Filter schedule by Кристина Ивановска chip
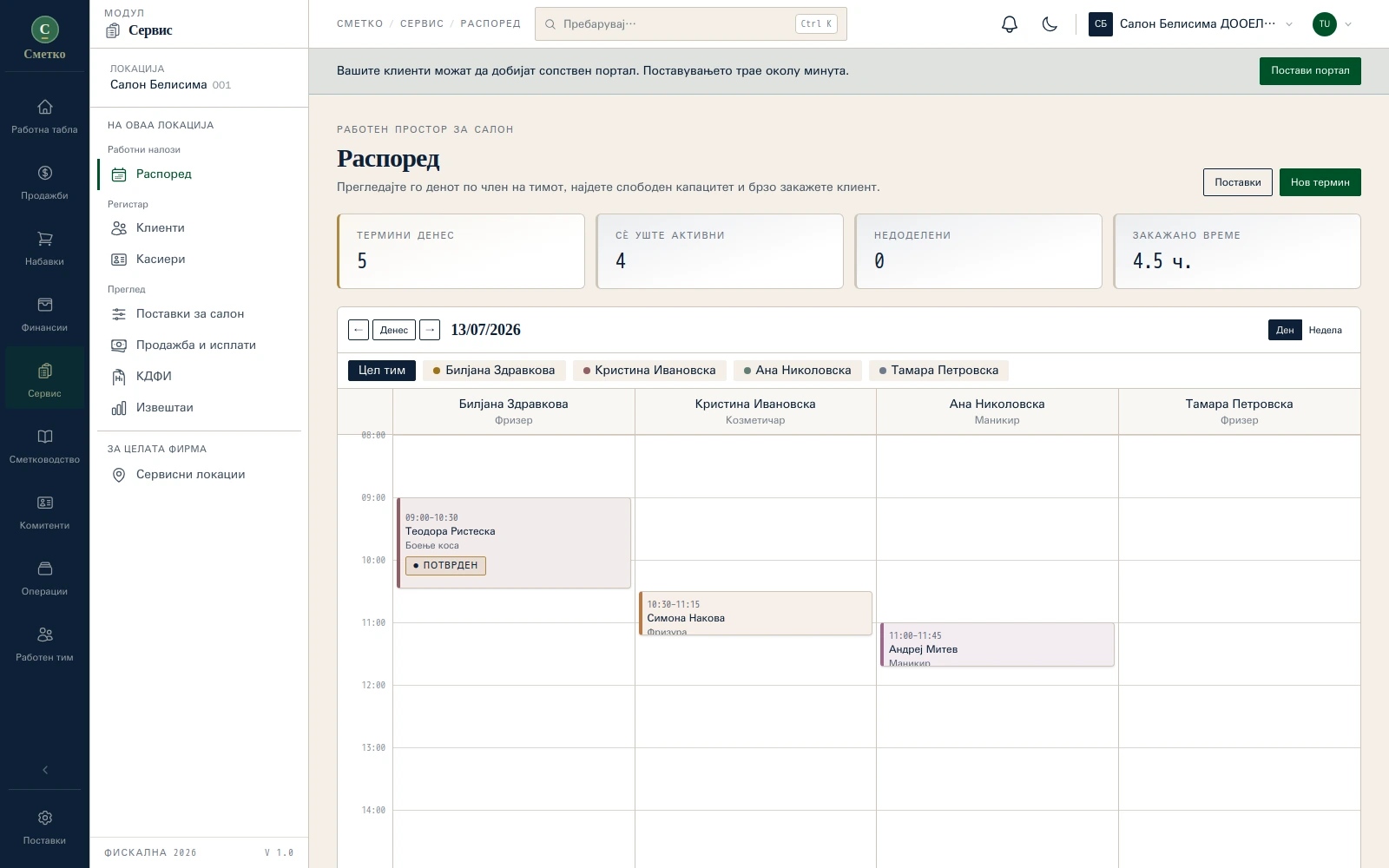 click(x=649, y=371)
